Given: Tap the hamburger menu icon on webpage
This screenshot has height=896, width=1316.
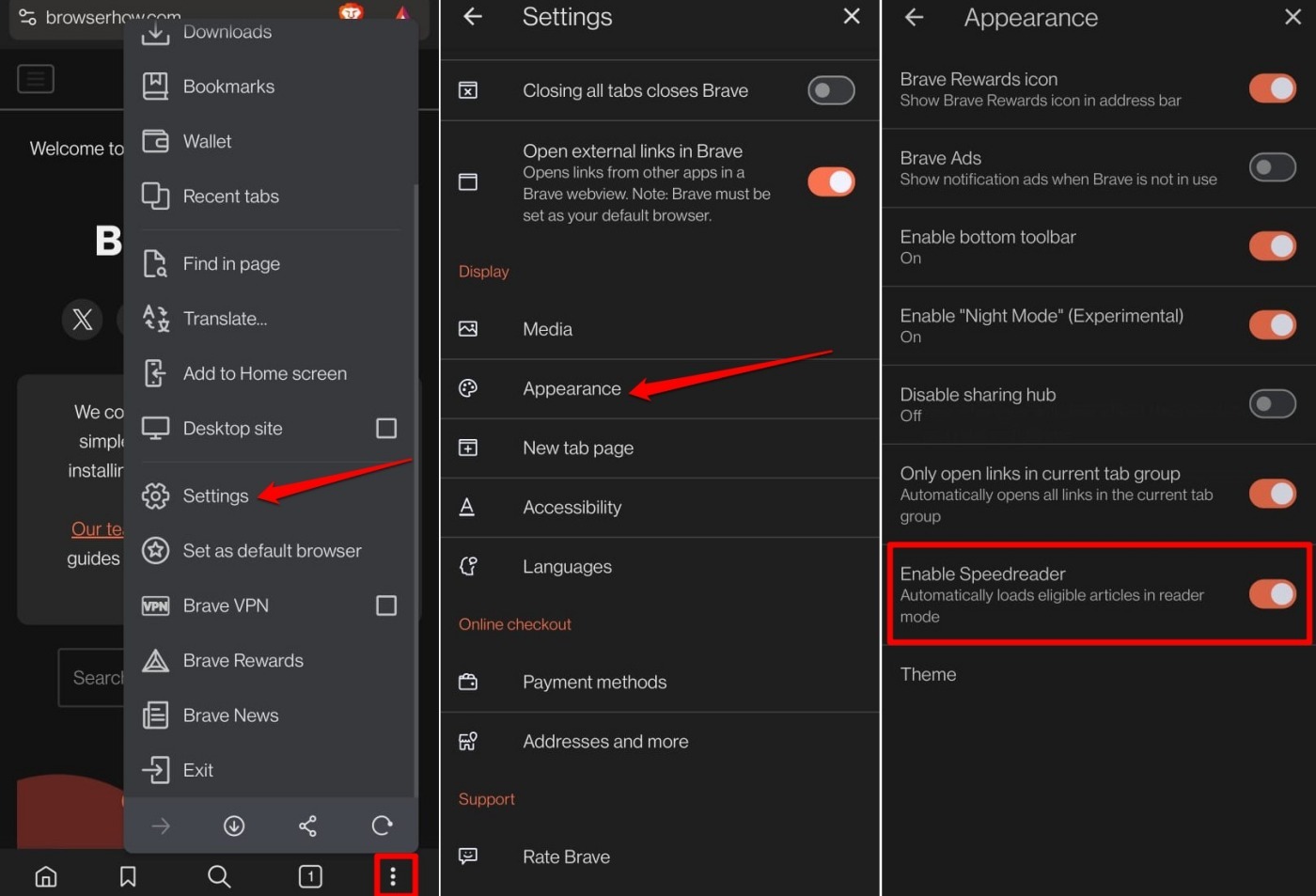Looking at the screenshot, I should pyautogui.click(x=36, y=79).
